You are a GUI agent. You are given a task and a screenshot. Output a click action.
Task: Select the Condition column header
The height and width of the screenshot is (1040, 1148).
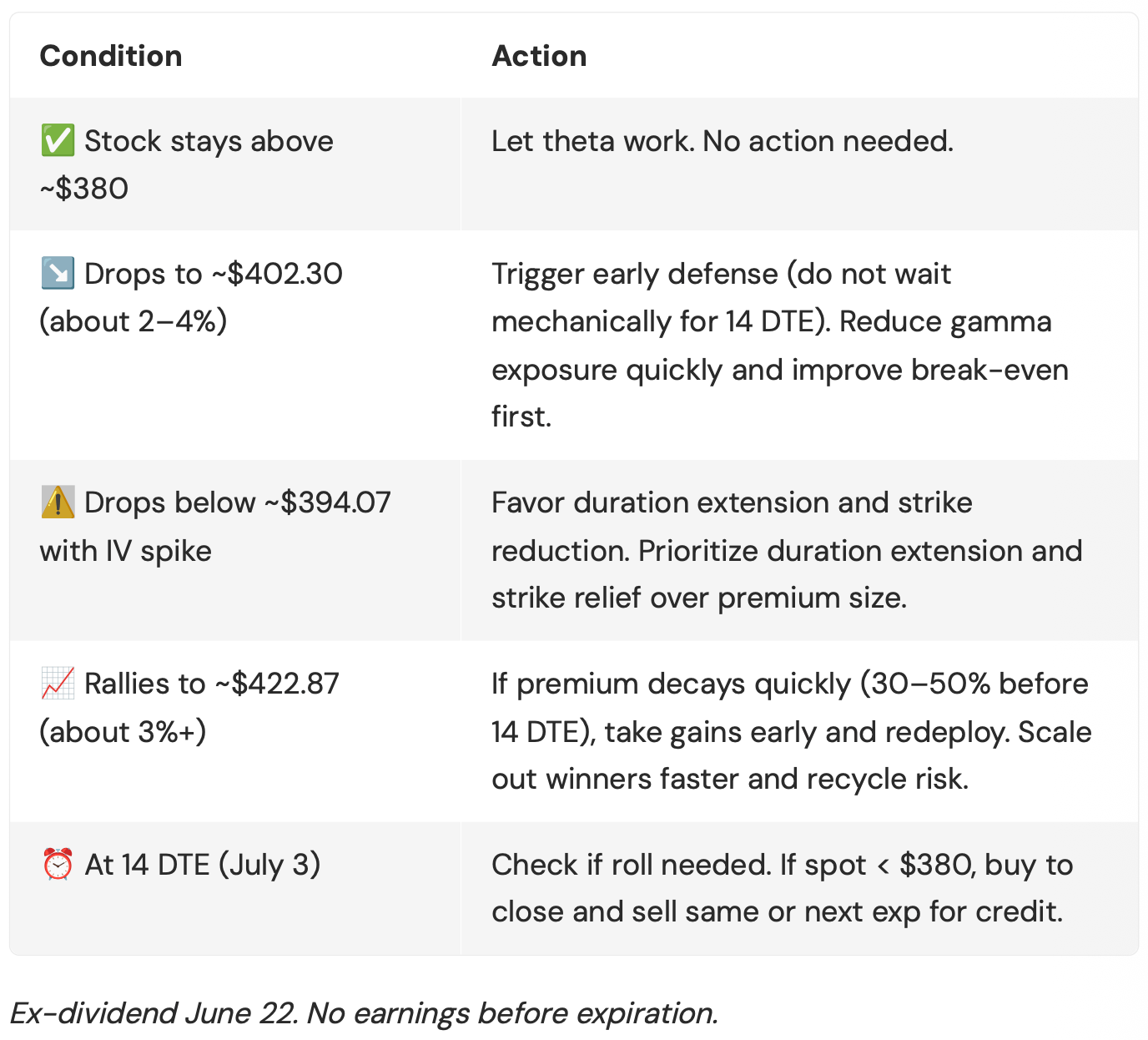pyautogui.click(x=111, y=56)
